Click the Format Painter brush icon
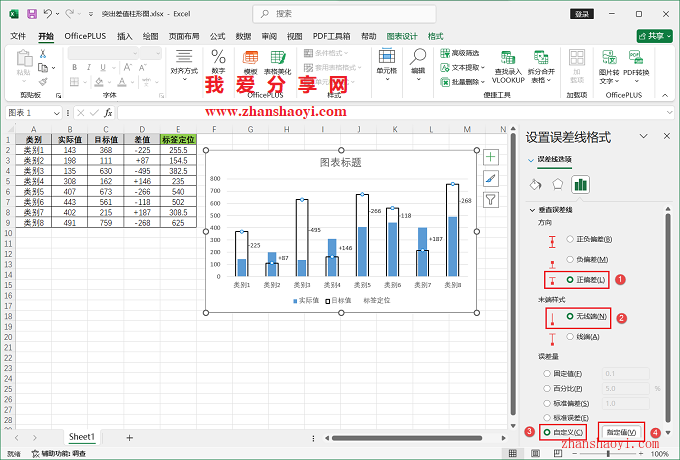The image size is (680, 460). [x=43, y=82]
